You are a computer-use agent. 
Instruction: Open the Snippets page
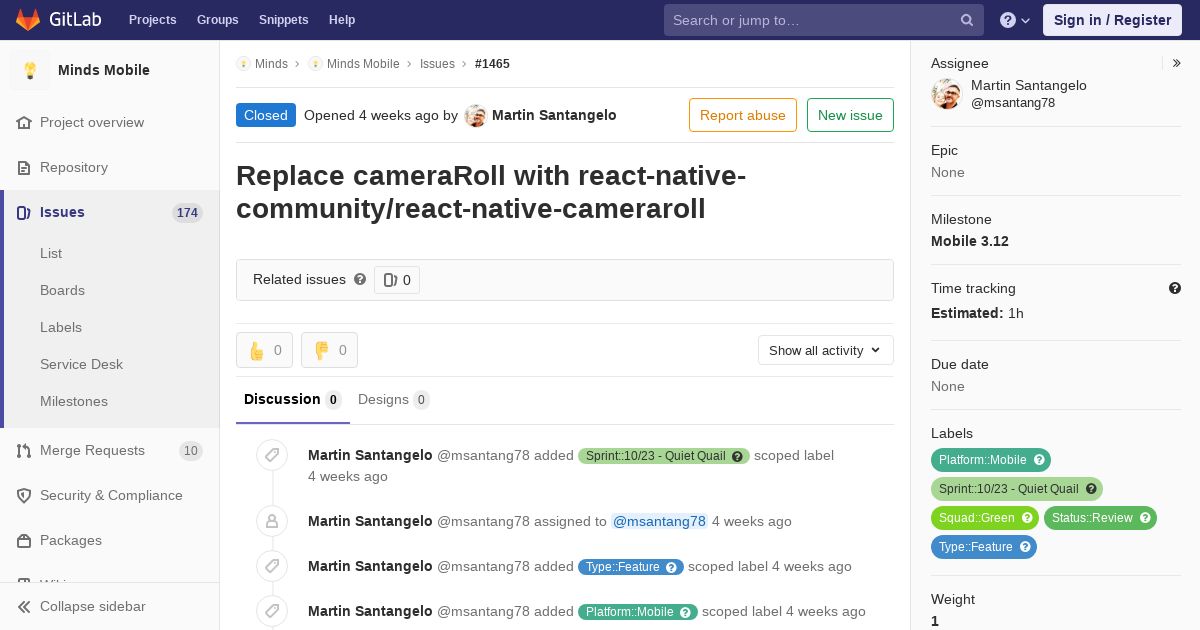pos(283,20)
